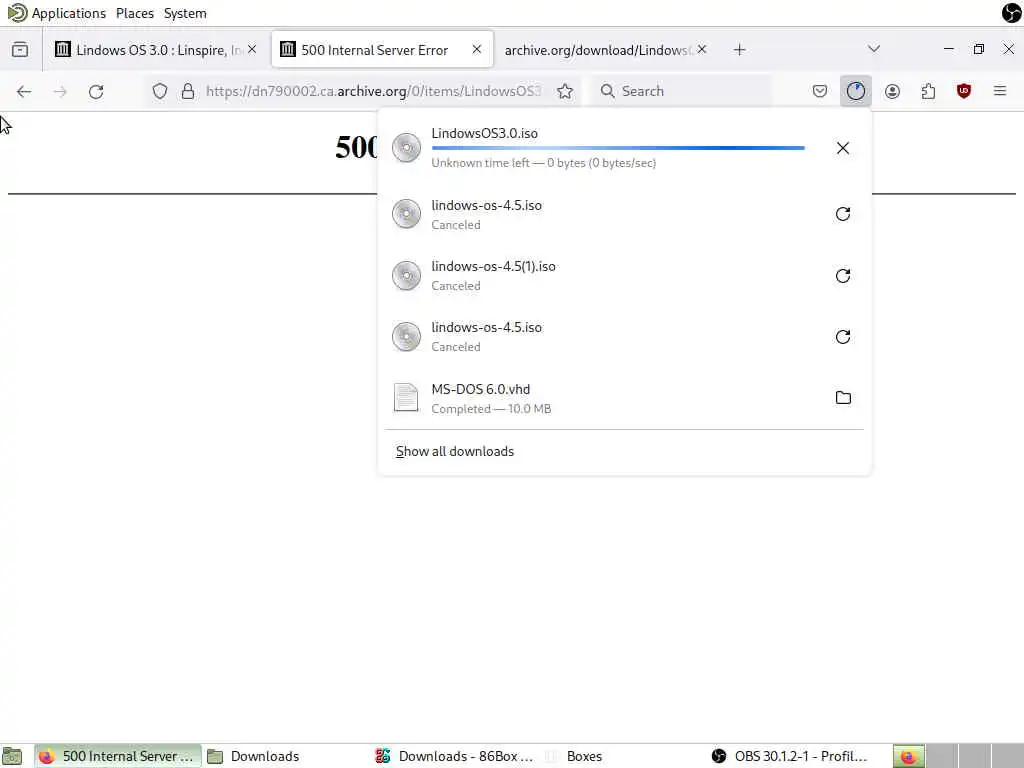Screen dimensions: 1024x768
Task: Click Show all downloads
Action: tap(455, 451)
